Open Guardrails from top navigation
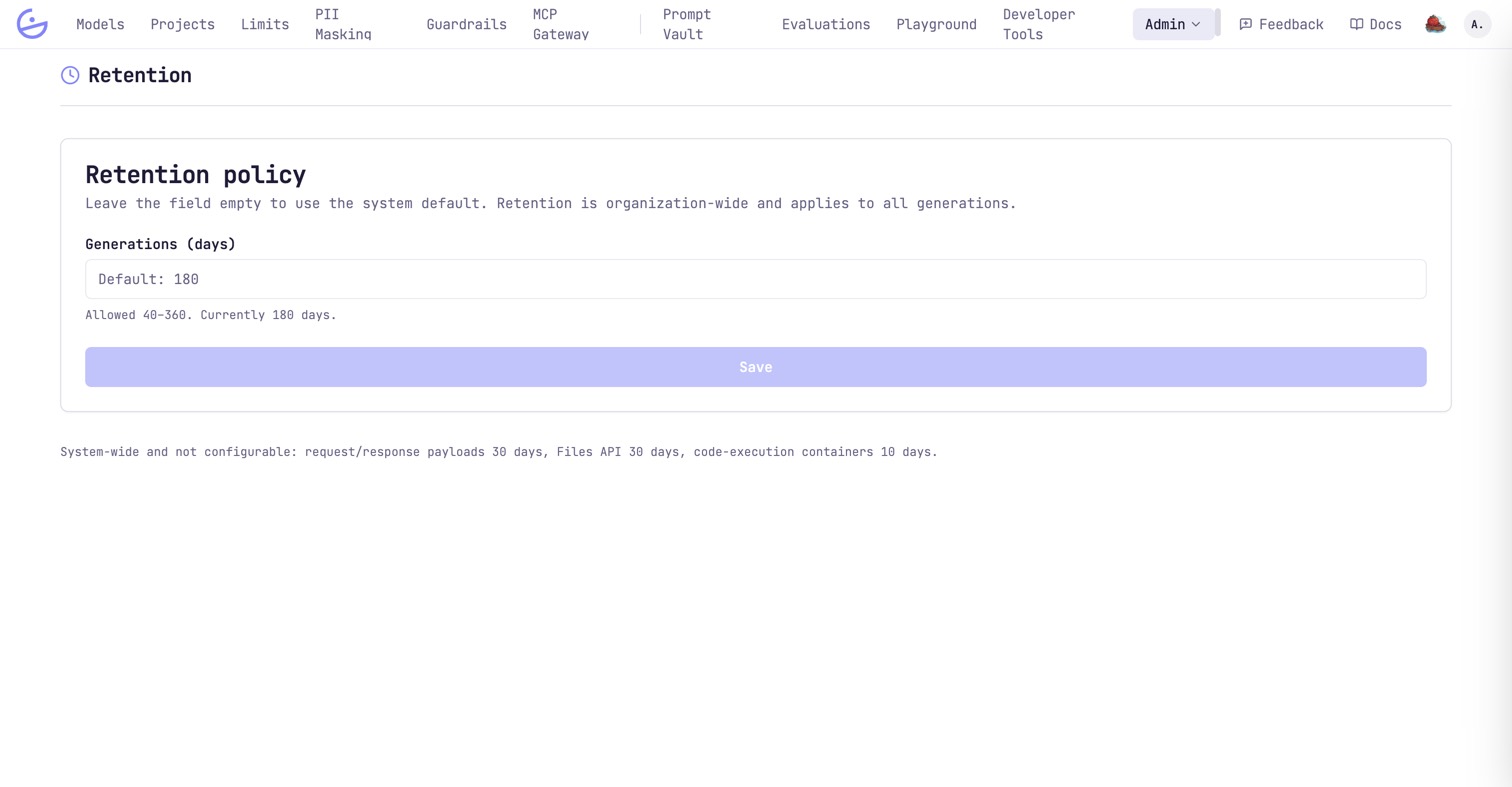Screen dimensions: 1512x787 pyautogui.click(x=466, y=24)
